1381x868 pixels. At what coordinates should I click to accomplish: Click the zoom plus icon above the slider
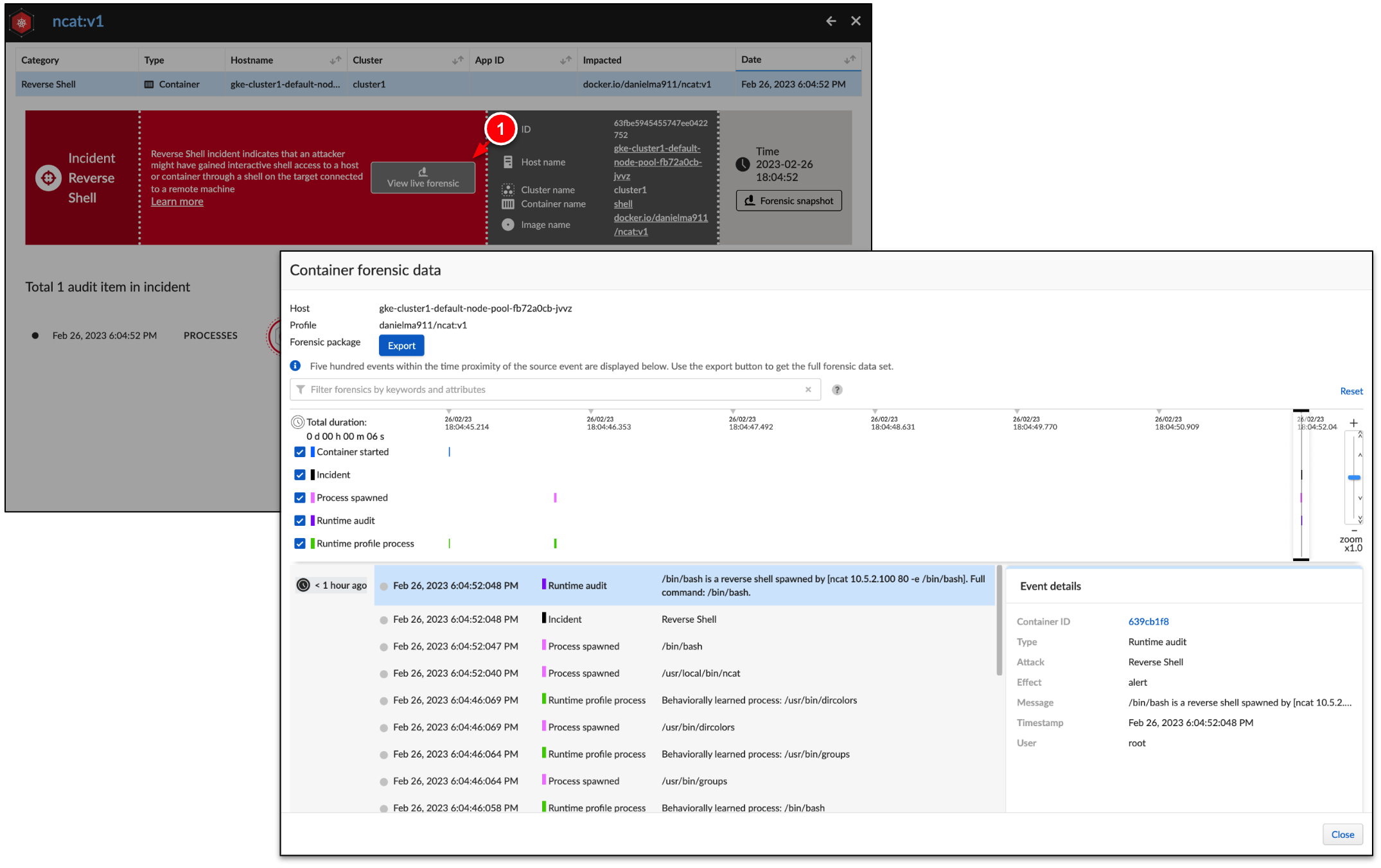[x=1353, y=423]
